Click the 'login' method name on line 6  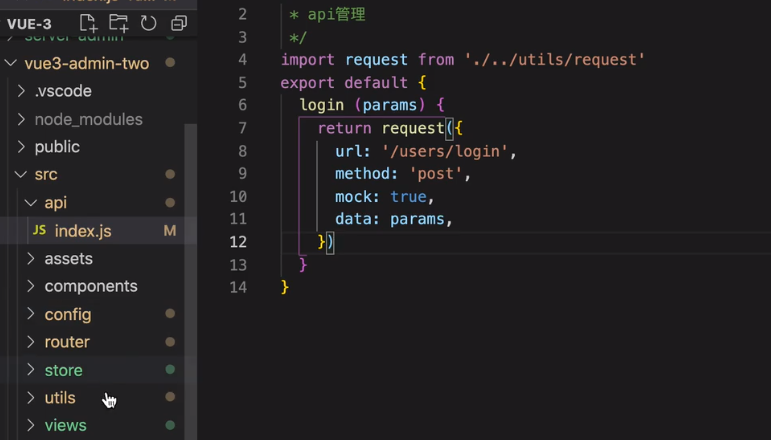pos(322,105)
